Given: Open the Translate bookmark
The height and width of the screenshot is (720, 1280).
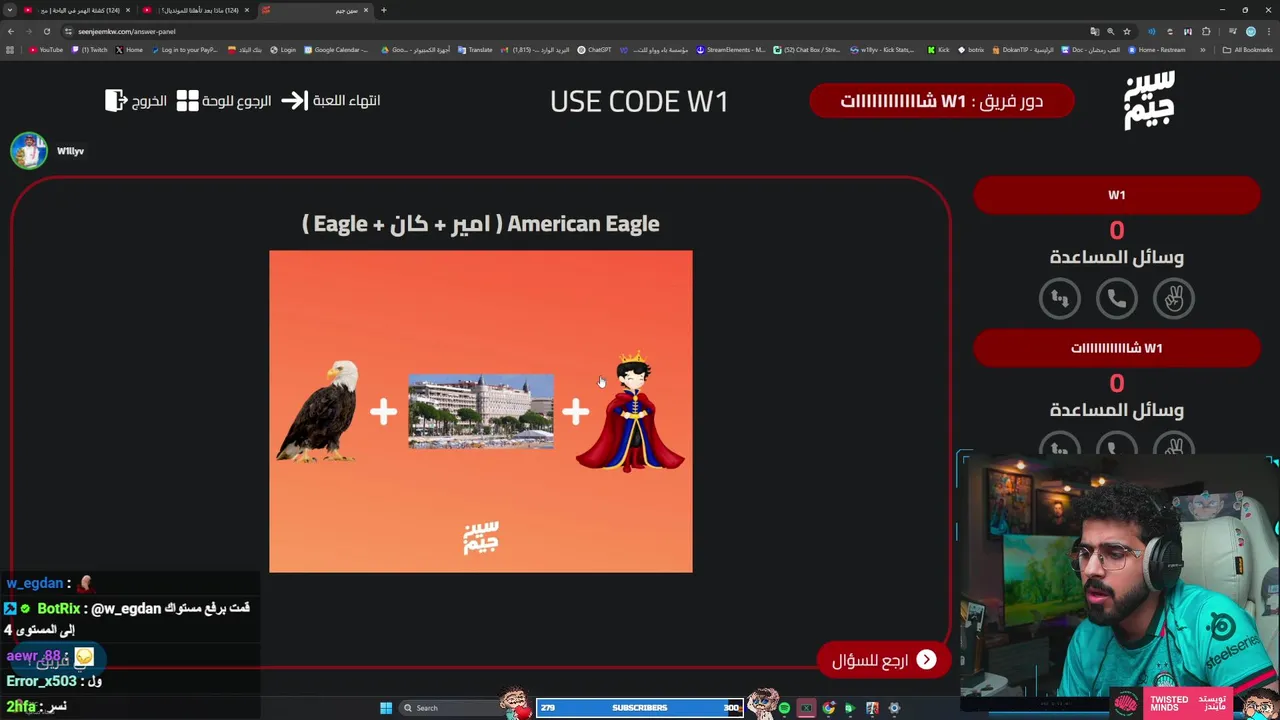Looking at the screenshot, I should [x=476, y=49].
